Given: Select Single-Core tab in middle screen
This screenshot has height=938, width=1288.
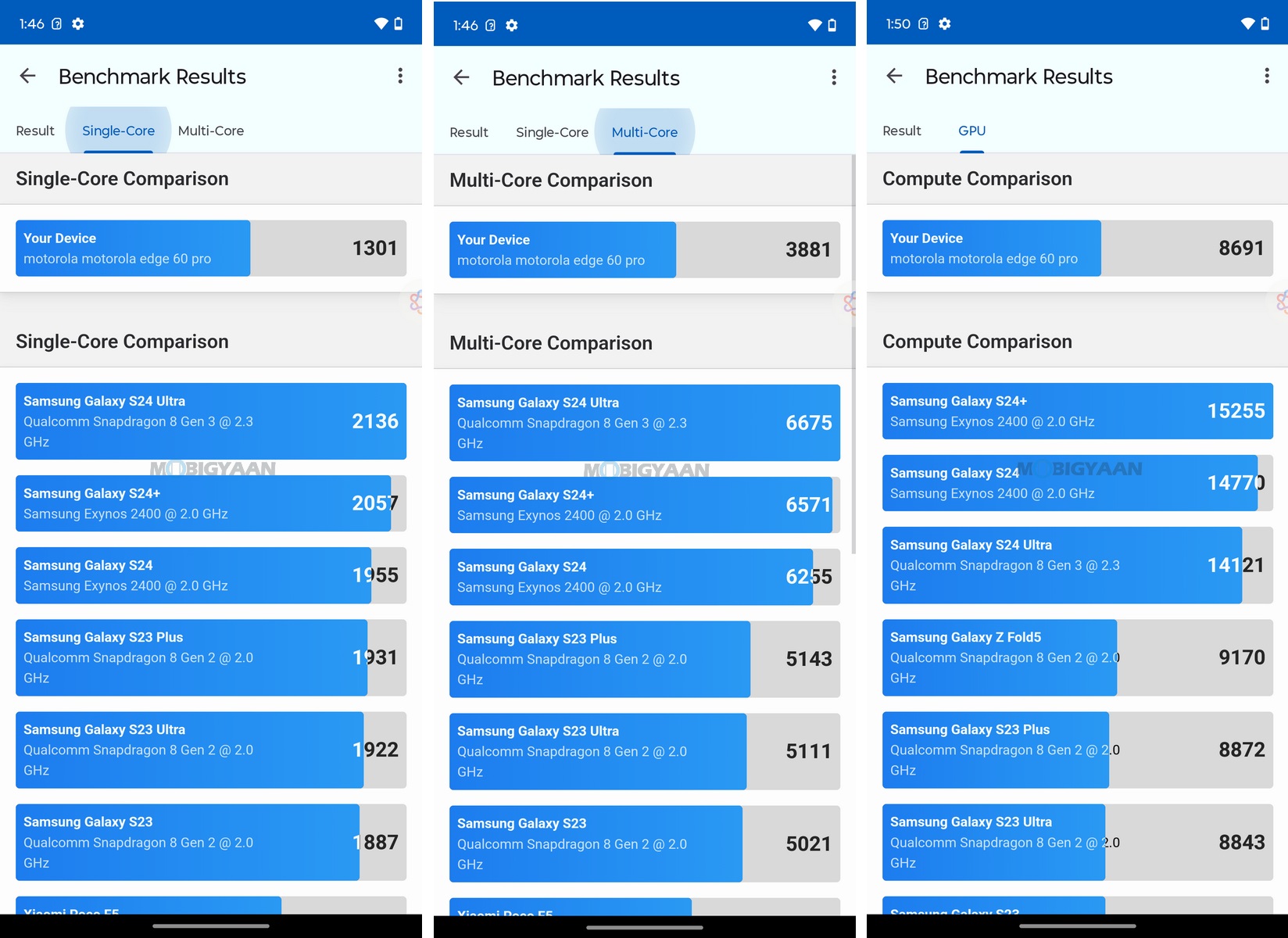Looking at the screenshot, I should pos(552,132).
